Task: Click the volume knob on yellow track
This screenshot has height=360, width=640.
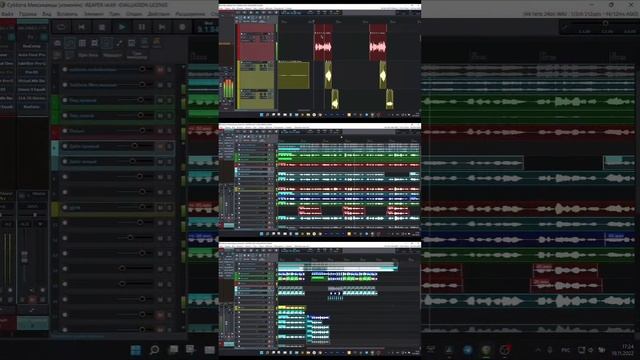Action: click(142, 207)
